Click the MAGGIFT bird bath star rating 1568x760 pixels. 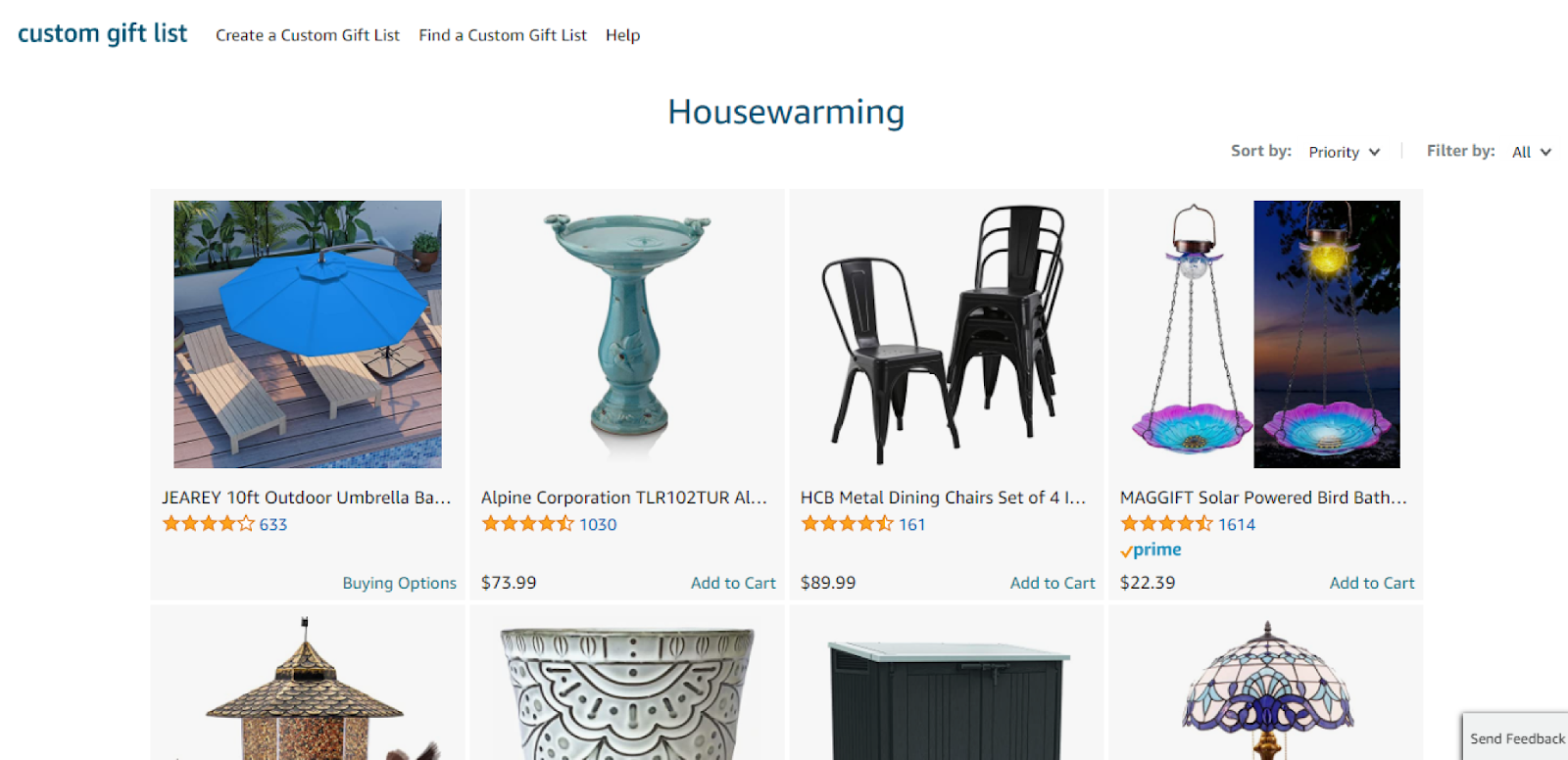coord(1167,524)
